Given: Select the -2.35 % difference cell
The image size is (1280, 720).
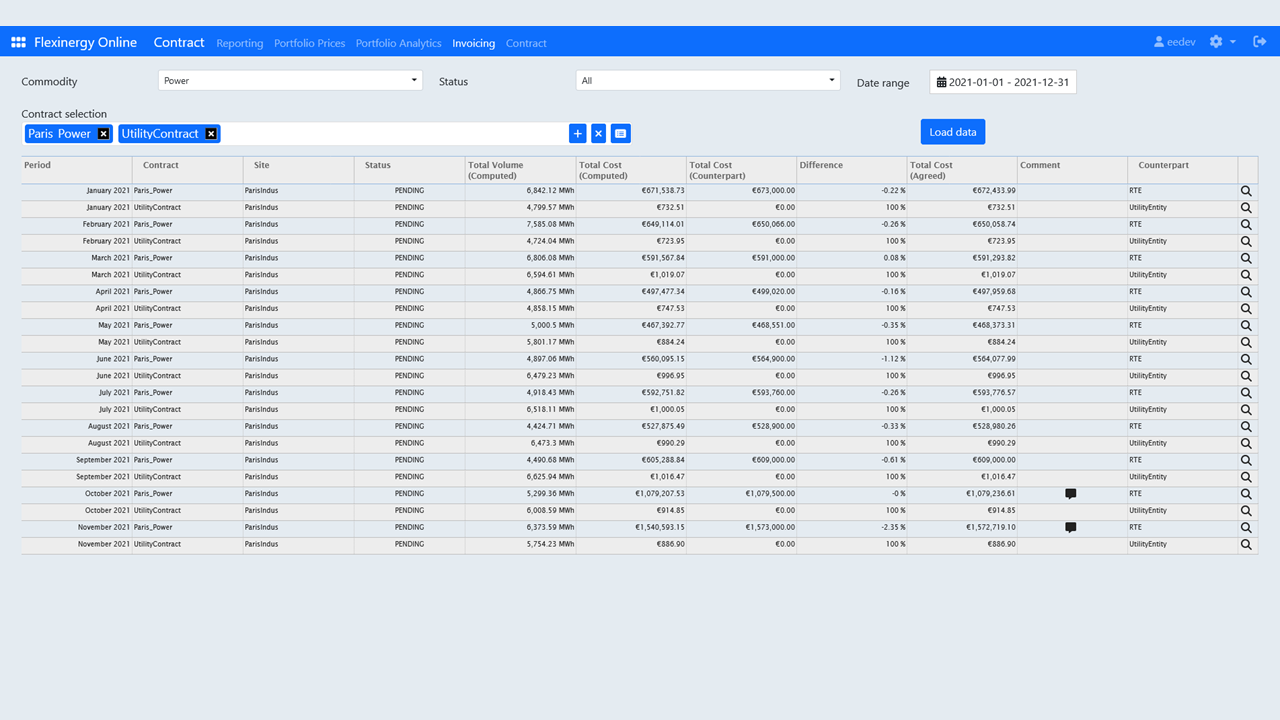Looking at the screenshot, I should (852, 528).
